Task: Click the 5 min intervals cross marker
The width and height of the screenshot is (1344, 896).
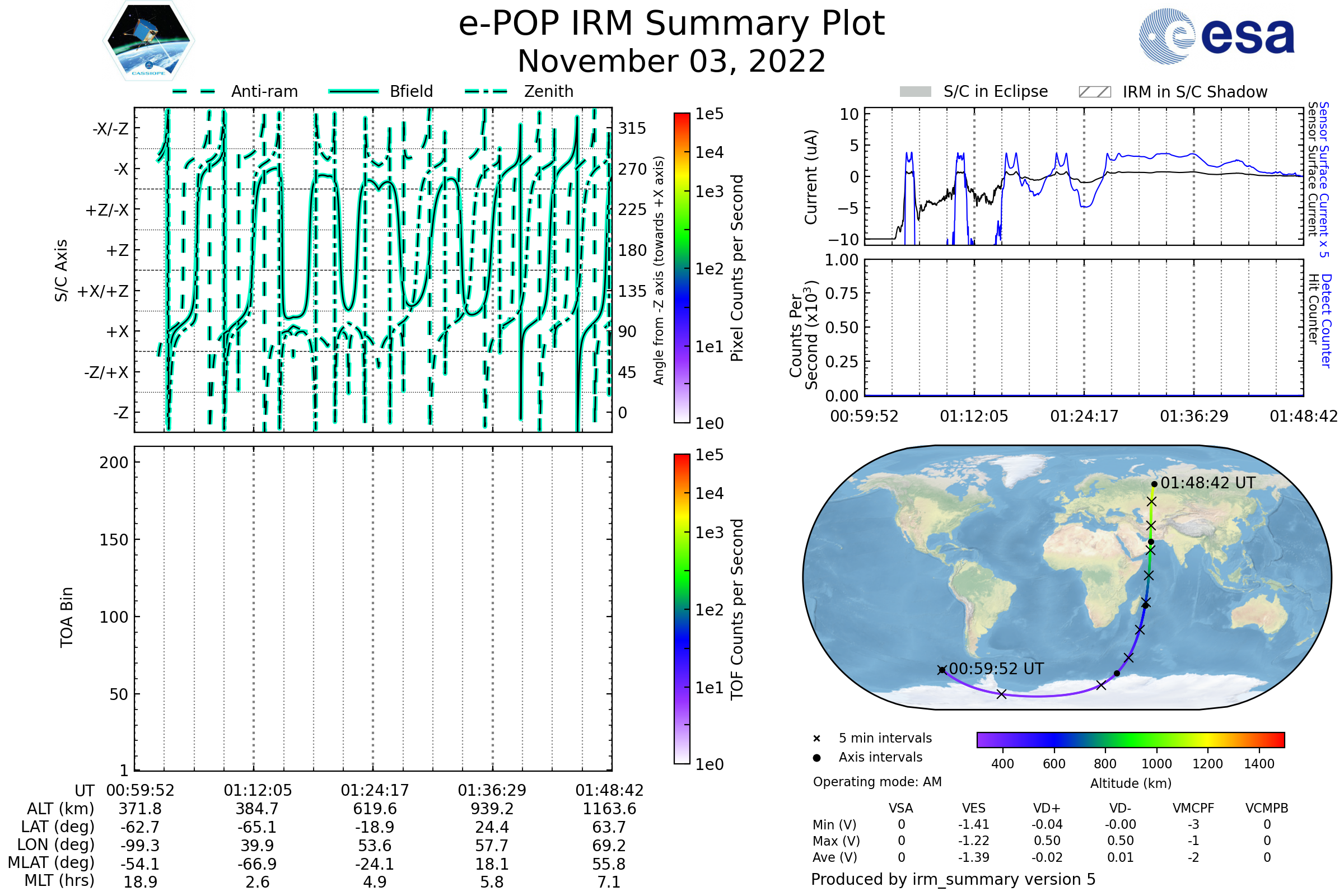Action: pyautogui.click(x=816, y=739)
